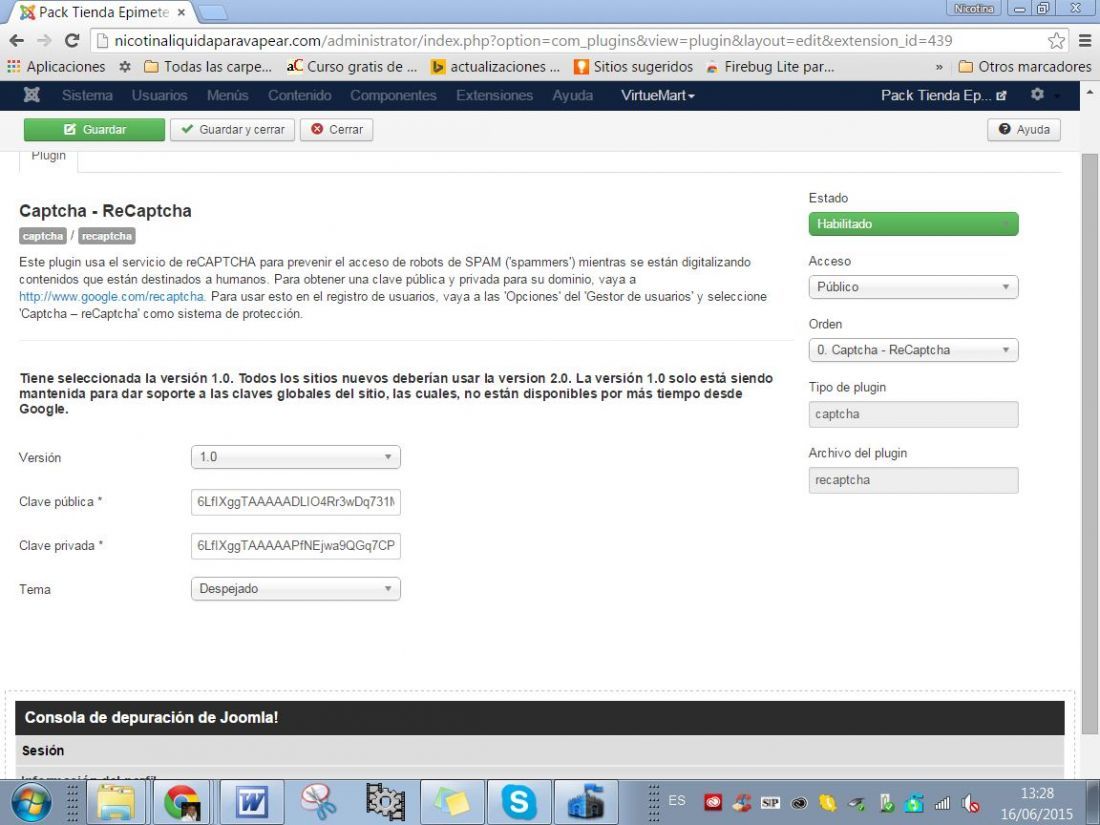The height and width of the screenshot is (825, 1100).
Task: Click the ES language indicator
Action: (x=677, y=800)
